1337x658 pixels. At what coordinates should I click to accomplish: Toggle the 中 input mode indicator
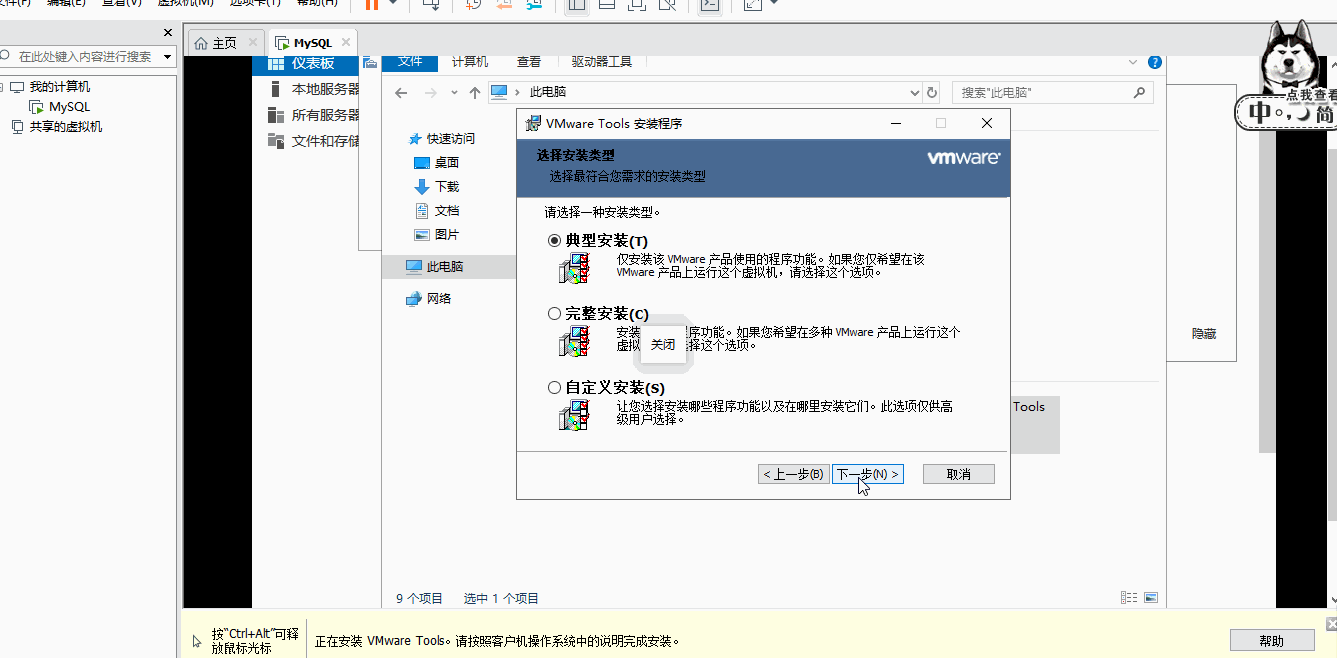1258,113
